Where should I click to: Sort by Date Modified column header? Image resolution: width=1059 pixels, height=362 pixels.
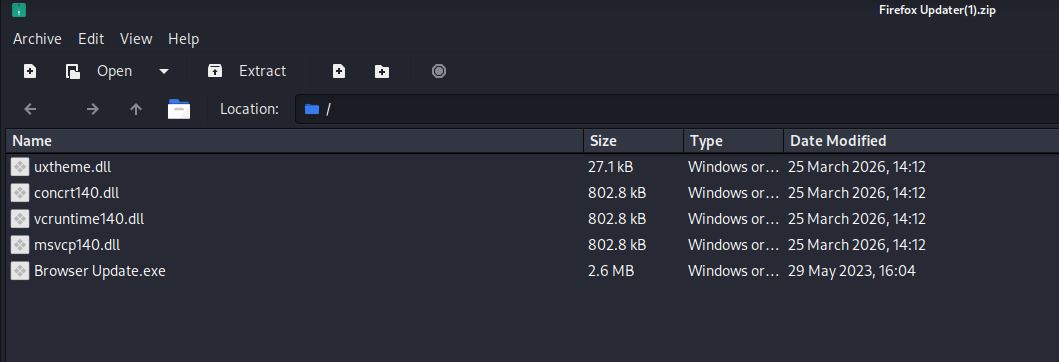click(921, 141)
